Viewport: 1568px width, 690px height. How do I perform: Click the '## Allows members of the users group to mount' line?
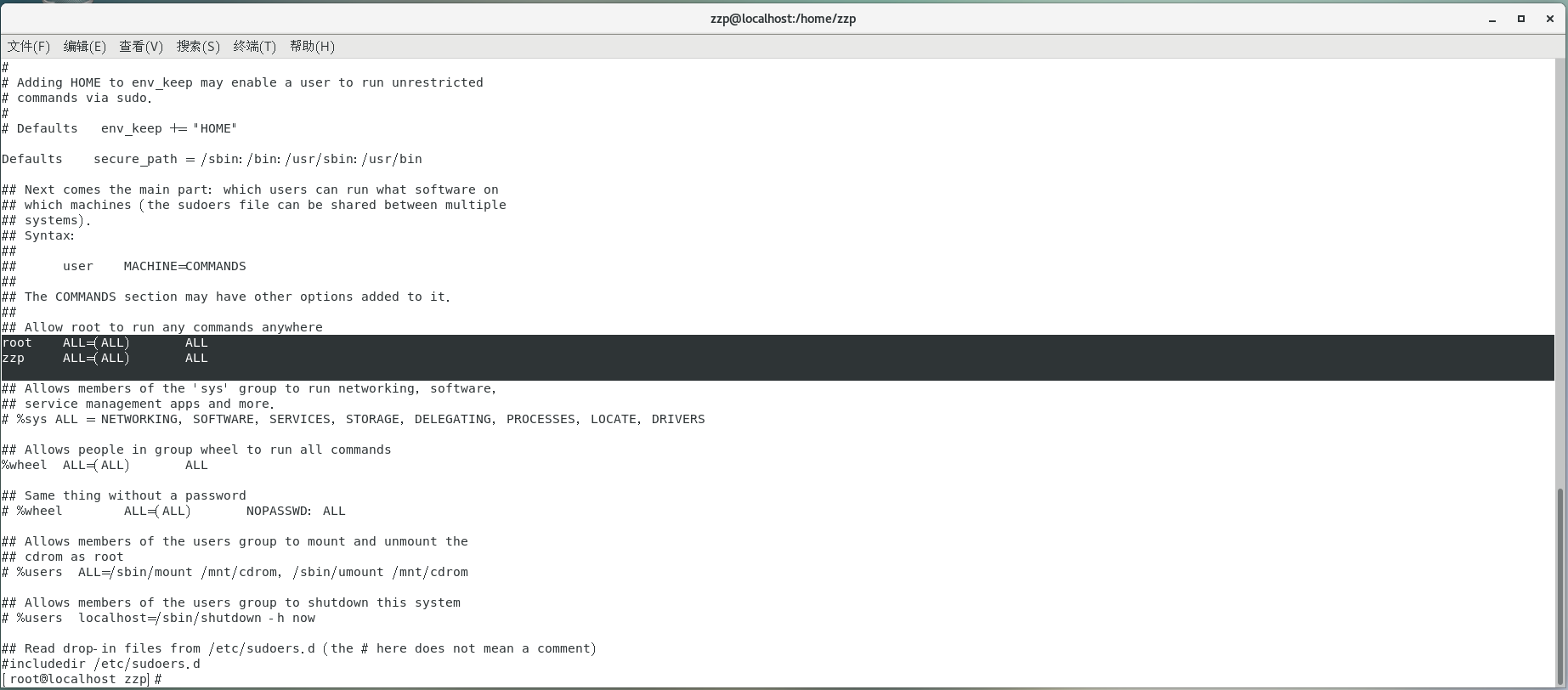[x=235, y=541]
